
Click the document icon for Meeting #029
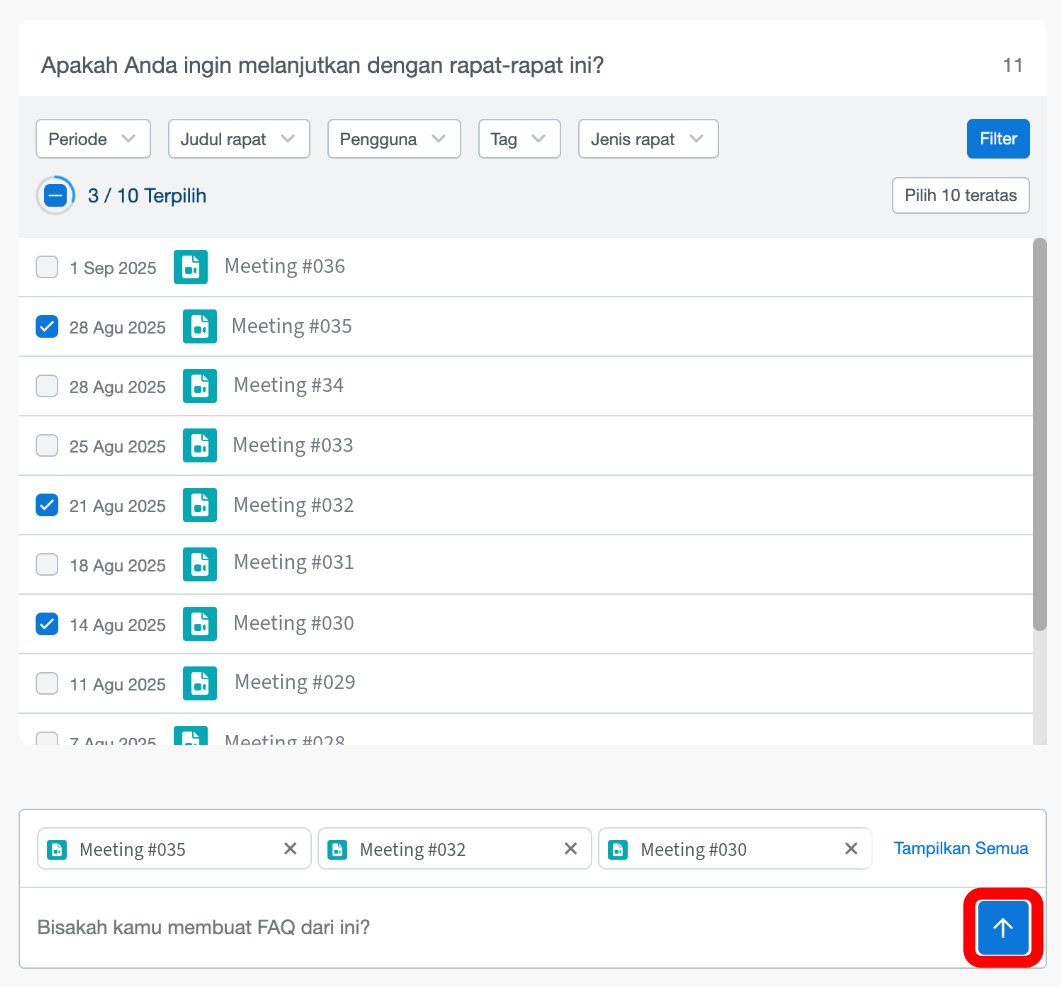pos(200,683)
